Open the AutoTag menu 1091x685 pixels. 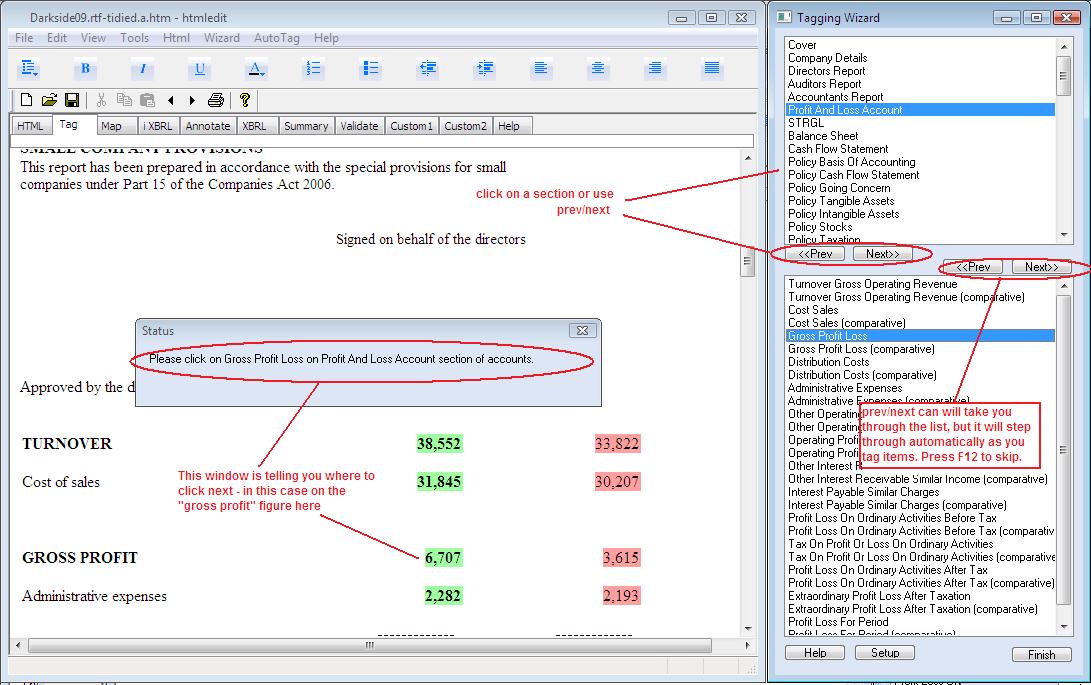(x=276, y=38)
